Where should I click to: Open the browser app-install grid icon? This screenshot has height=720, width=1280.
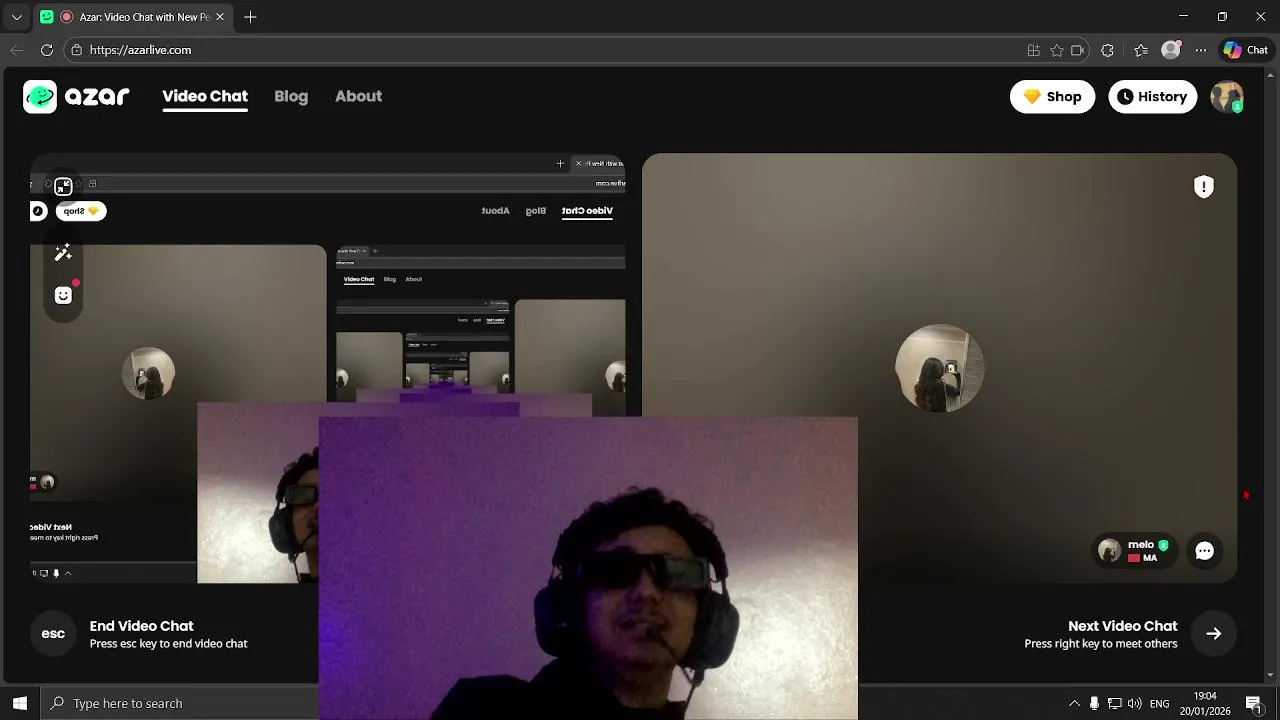pos(1034,50)
